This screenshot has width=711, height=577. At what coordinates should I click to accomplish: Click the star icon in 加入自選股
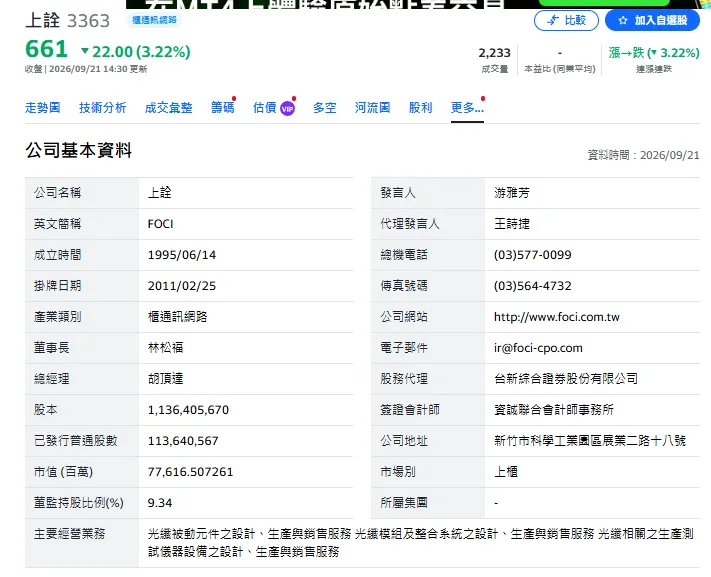point(623,20)
